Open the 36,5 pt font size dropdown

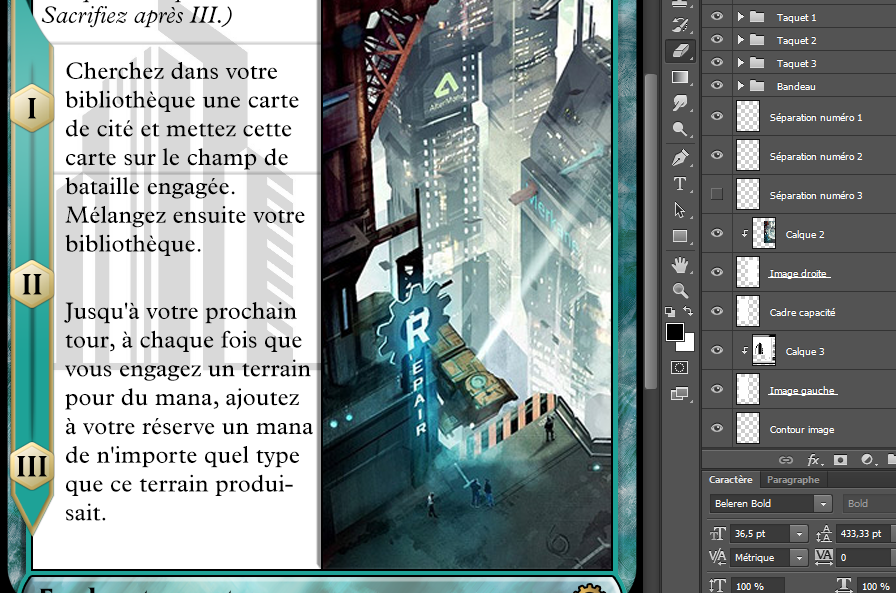(799, 534)
